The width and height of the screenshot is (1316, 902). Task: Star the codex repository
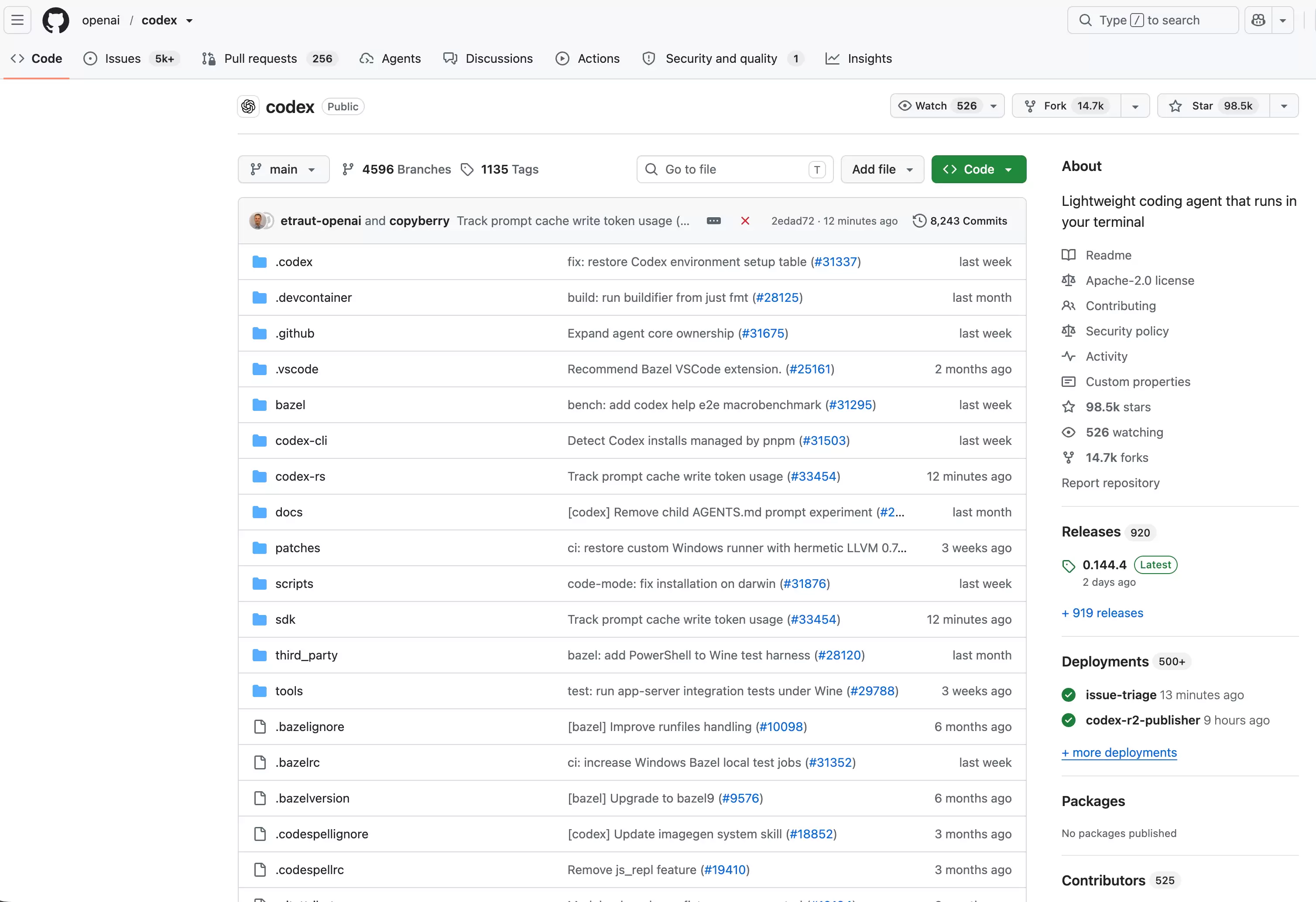(1213, 106)
